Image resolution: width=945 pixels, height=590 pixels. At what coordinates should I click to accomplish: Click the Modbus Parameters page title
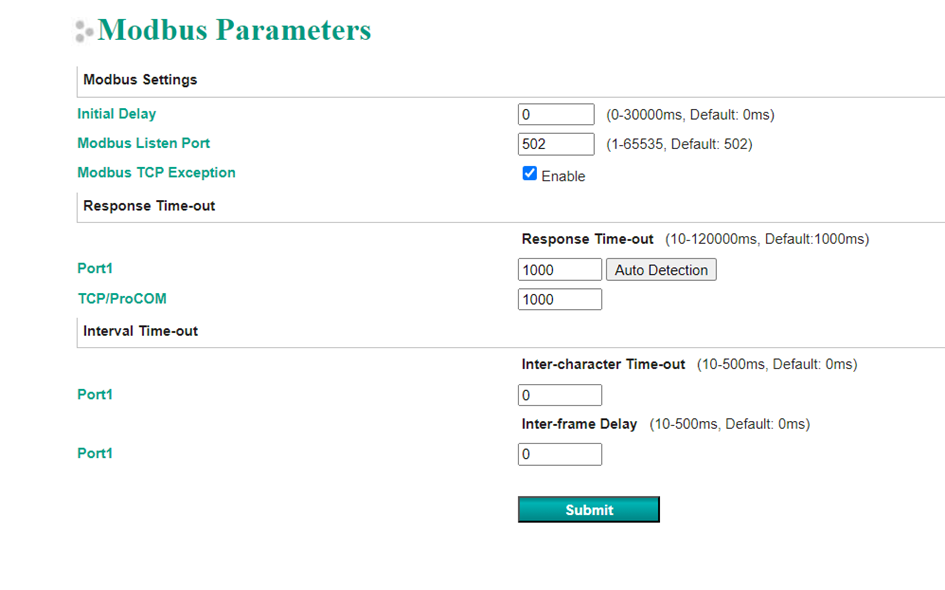click(234, 30)
